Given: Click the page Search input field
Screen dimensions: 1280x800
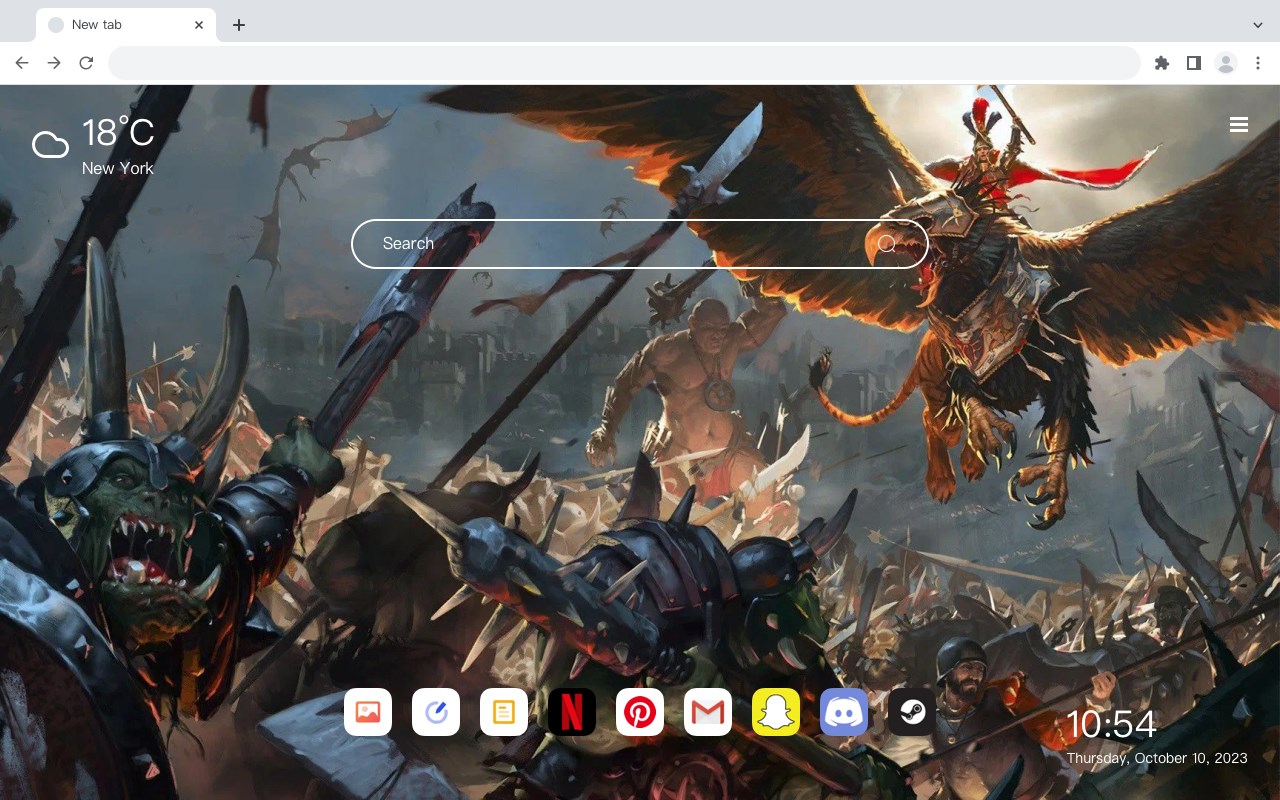Looking at the screenshot, I should point(640,244).
